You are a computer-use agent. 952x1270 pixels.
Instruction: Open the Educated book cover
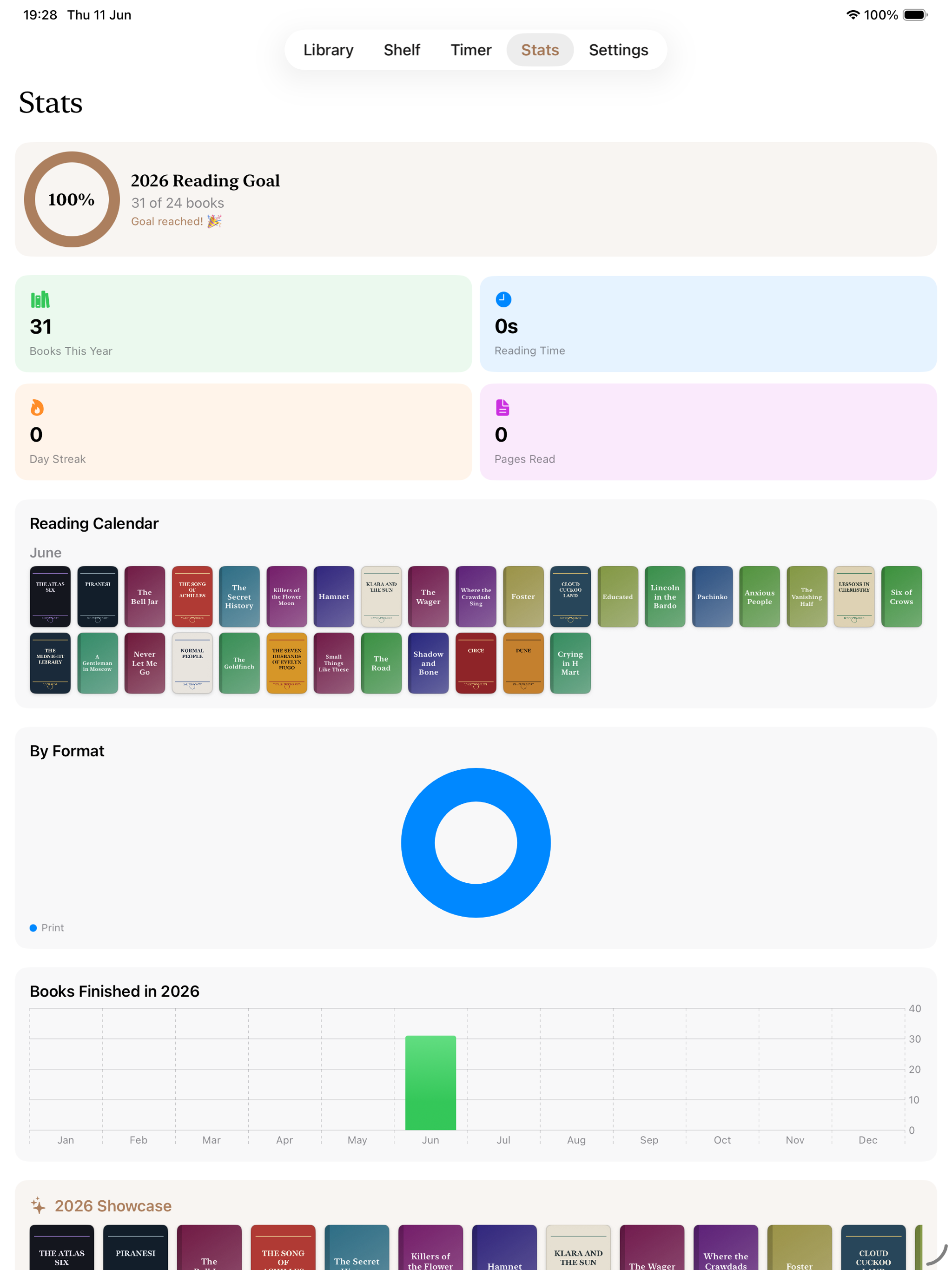tap(618, 596)
